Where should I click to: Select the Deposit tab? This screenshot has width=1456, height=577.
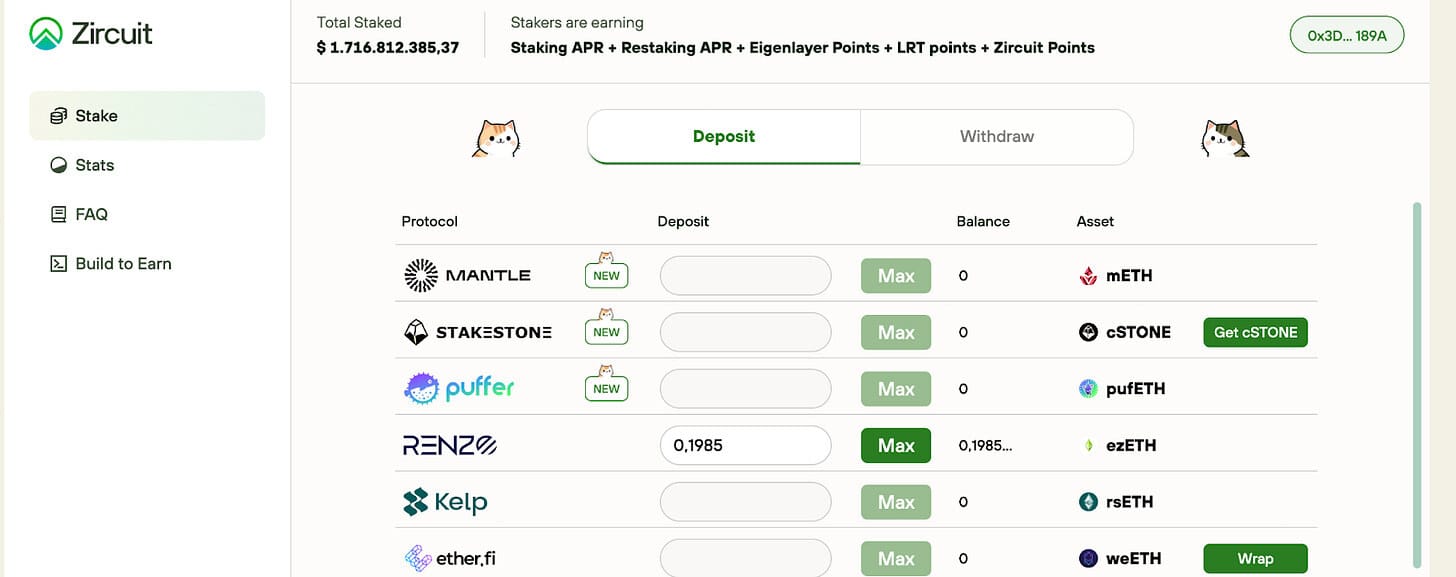(724, 137)
